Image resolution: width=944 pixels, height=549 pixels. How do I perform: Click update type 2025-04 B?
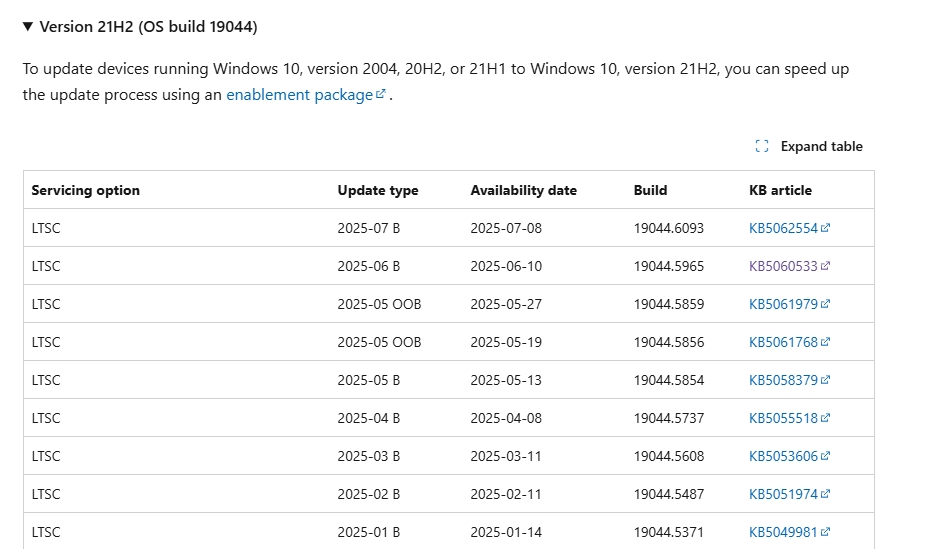pyautogui.click(x=368, y=418)
